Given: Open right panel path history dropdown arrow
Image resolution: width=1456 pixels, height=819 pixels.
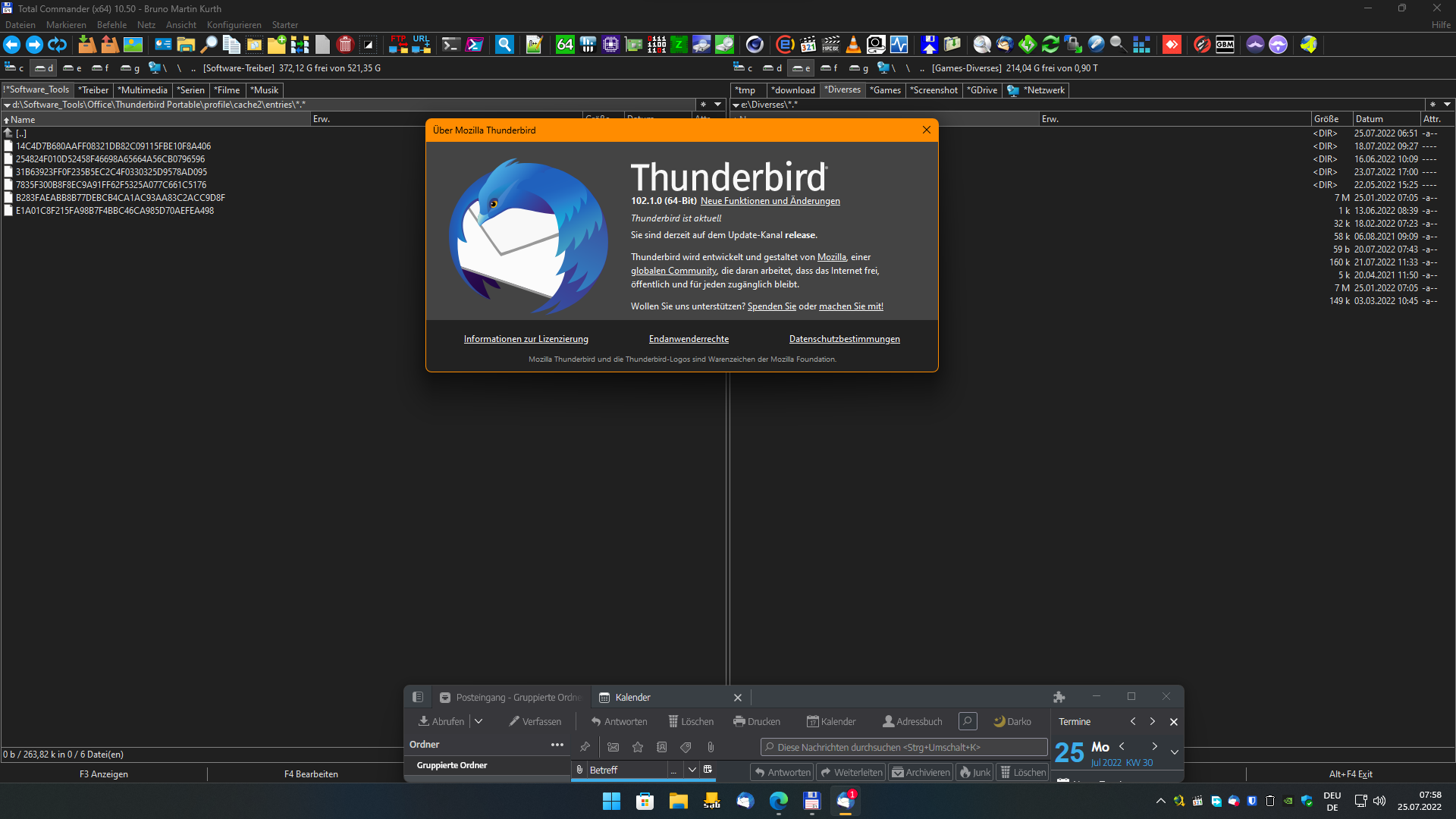Looking at the screenshot, I should [x=1447, y=105].
